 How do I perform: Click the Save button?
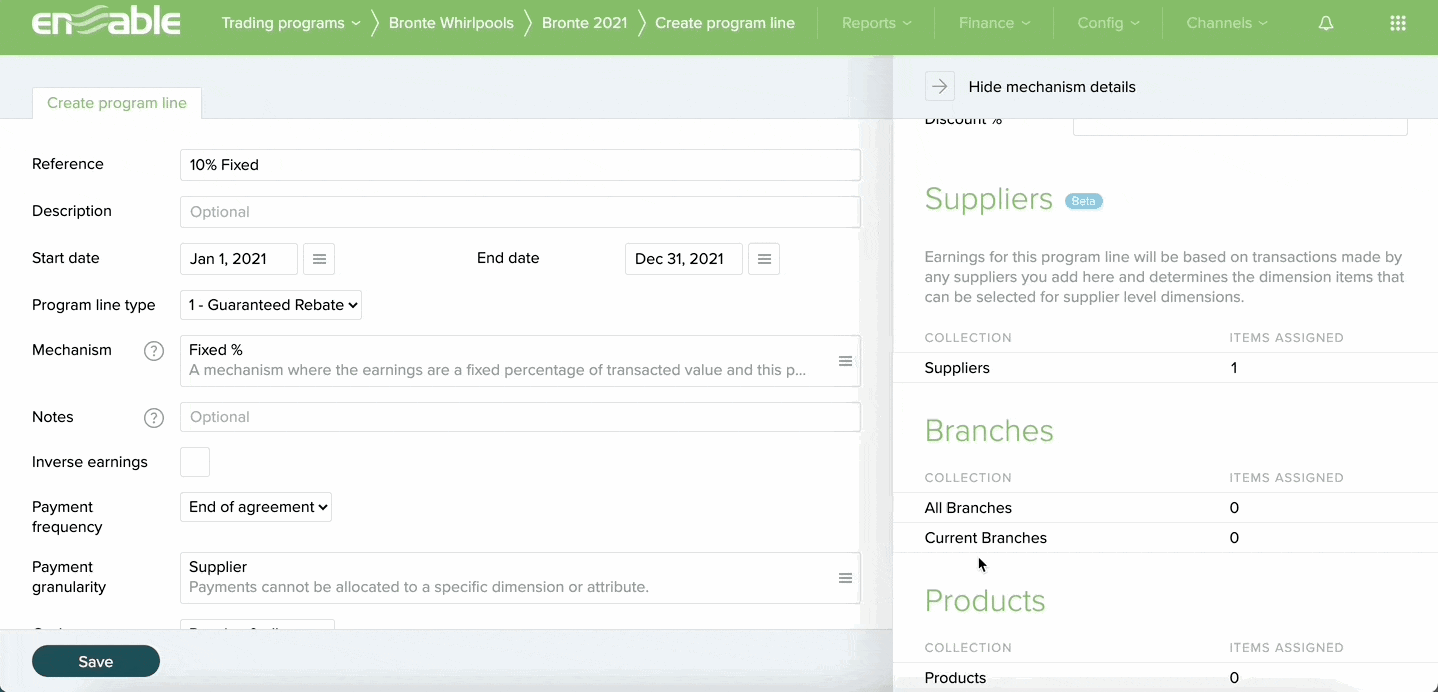coord(96,661)
